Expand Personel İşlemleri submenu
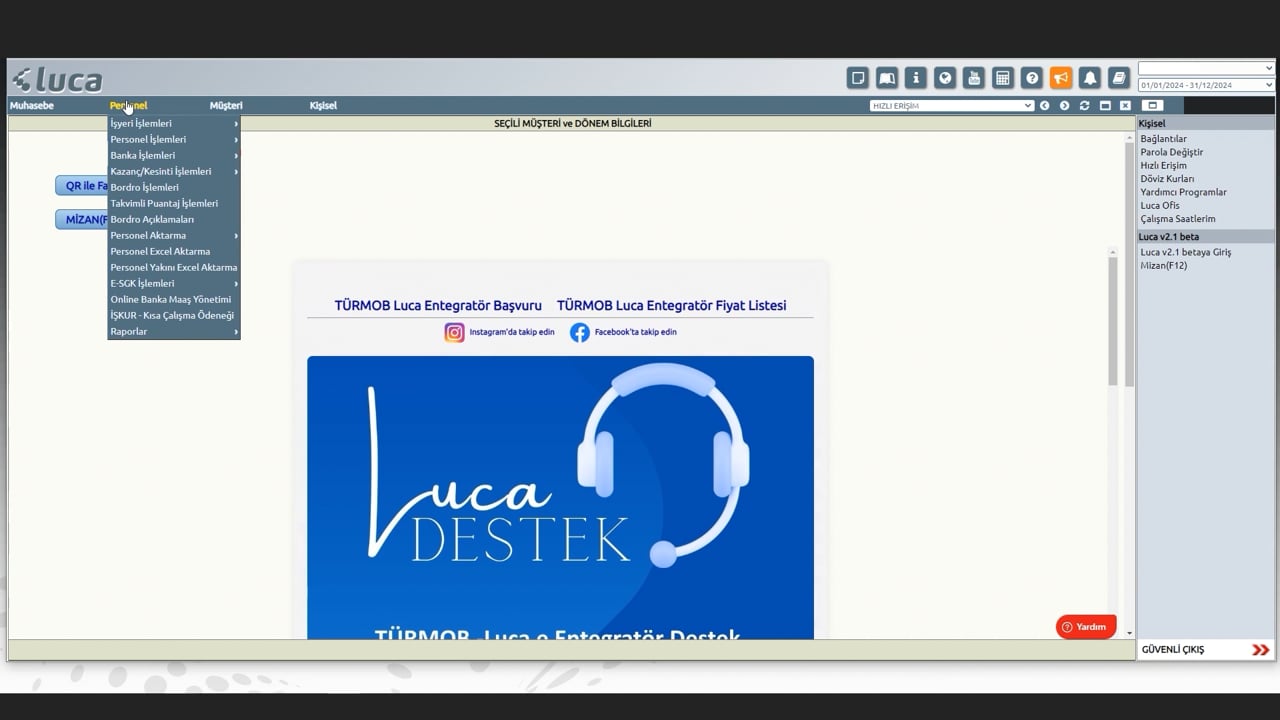Image resolution: width=1280 pixels, height=720 pixels. [x=174, y=139]
